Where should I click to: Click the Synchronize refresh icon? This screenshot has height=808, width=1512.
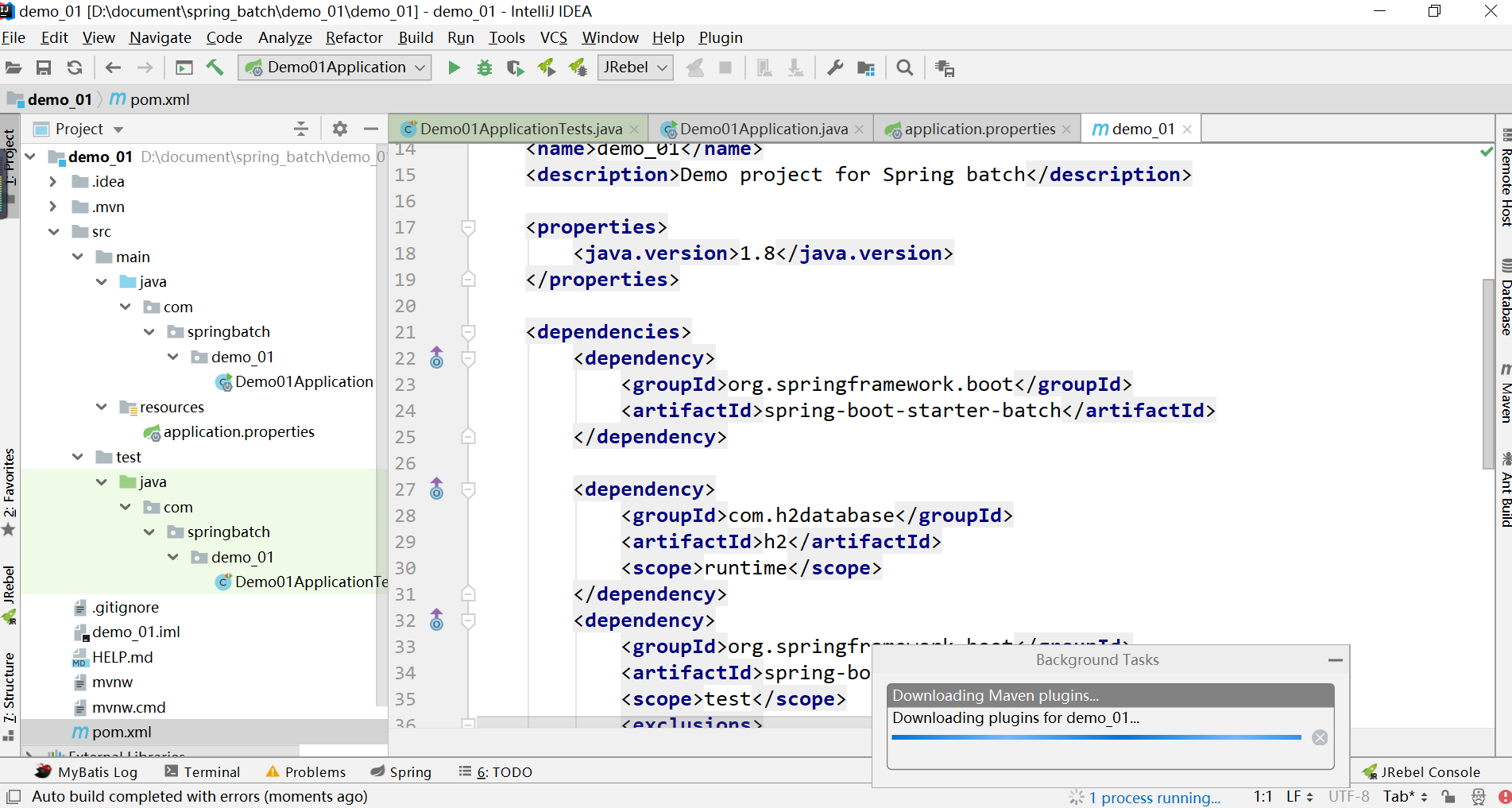point(75,68)
